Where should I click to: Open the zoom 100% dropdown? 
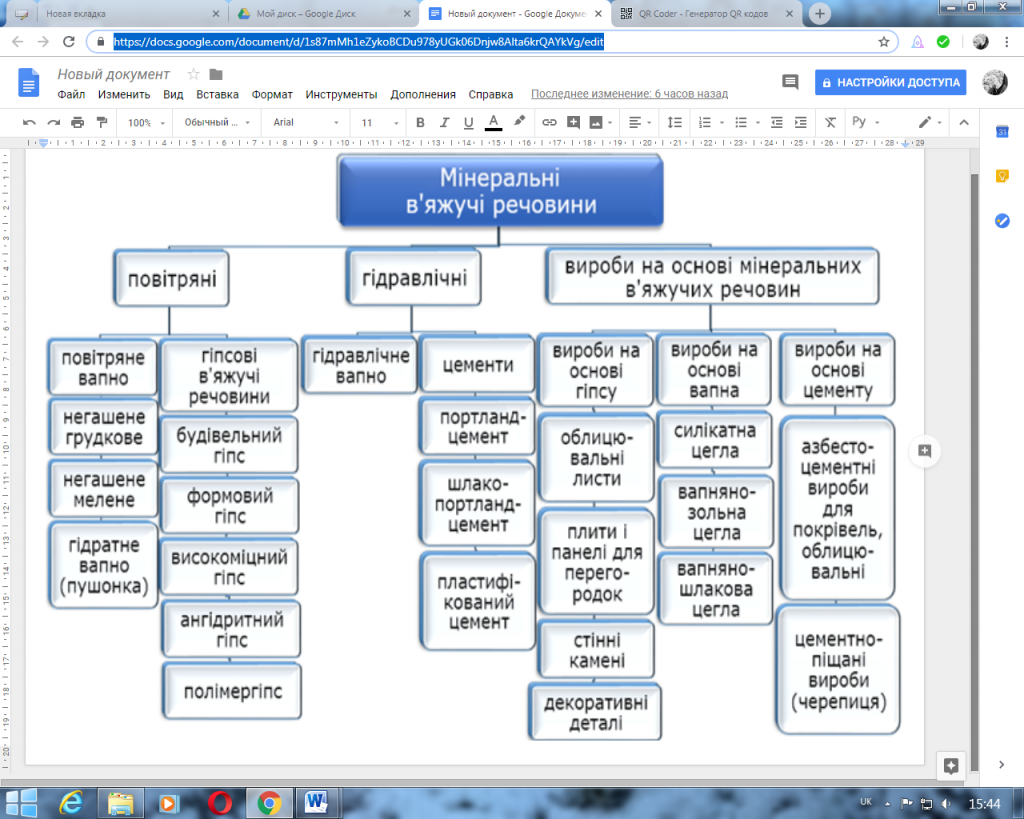tap(145, 122)
